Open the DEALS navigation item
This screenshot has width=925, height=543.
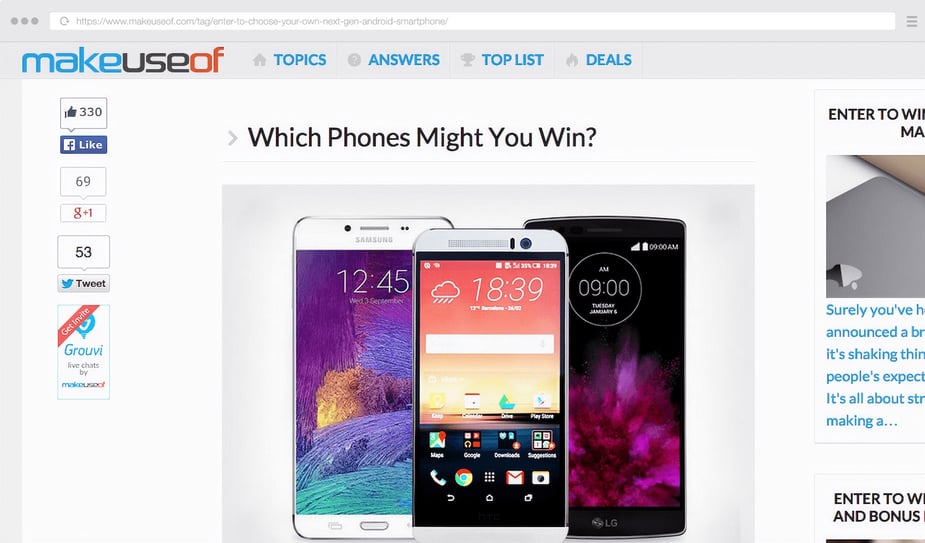tap(609, 60)
